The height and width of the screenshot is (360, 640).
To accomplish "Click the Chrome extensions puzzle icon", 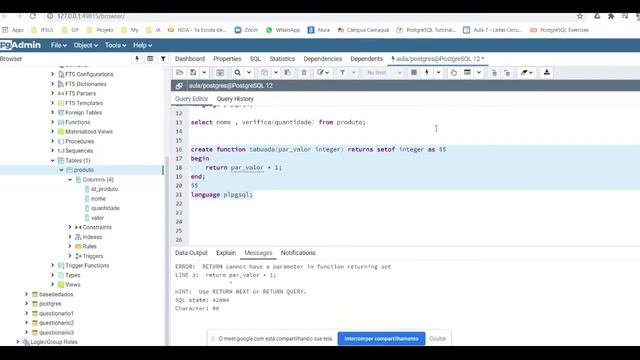I will click(611, 16).
